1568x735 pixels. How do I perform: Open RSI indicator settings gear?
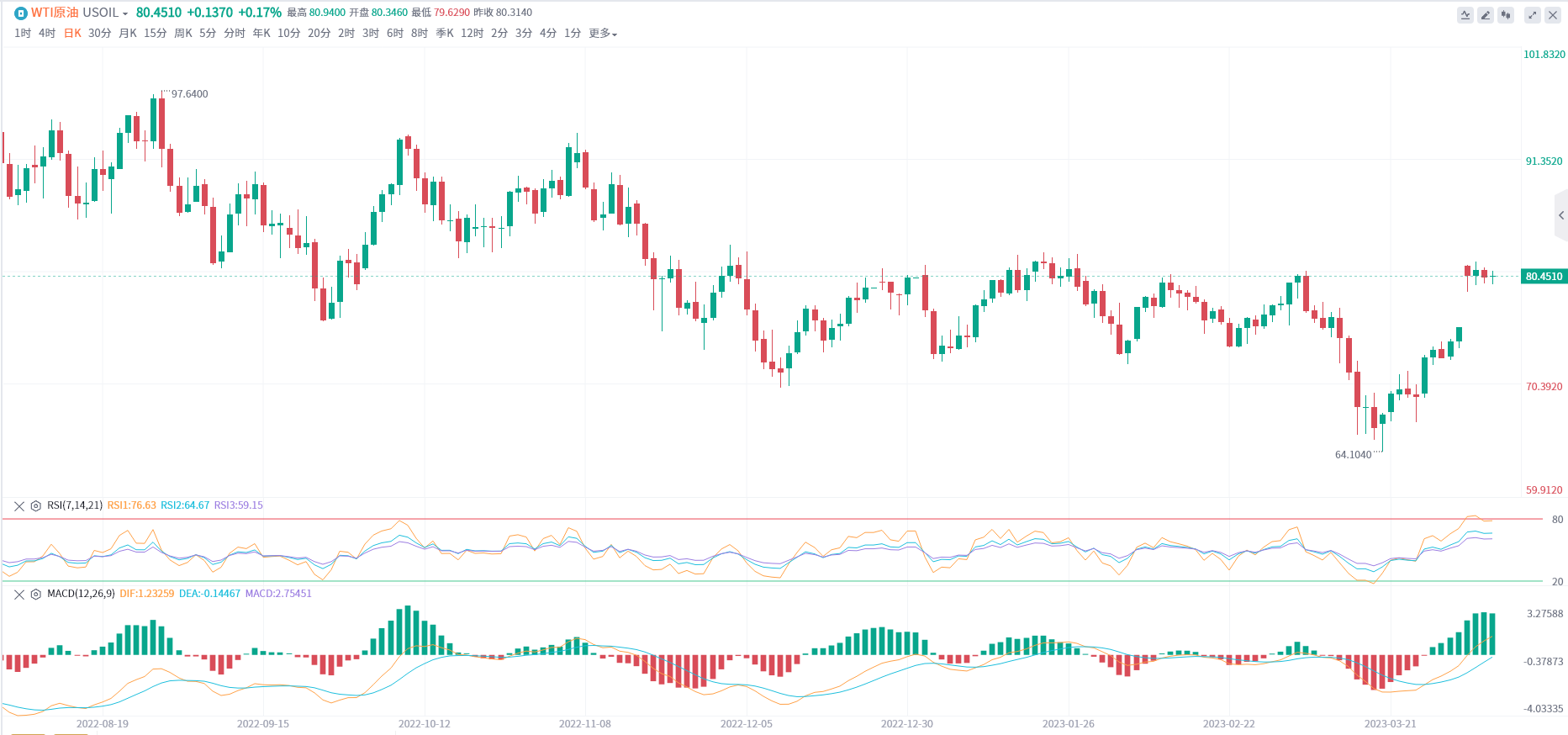click(x=36, y=505)
